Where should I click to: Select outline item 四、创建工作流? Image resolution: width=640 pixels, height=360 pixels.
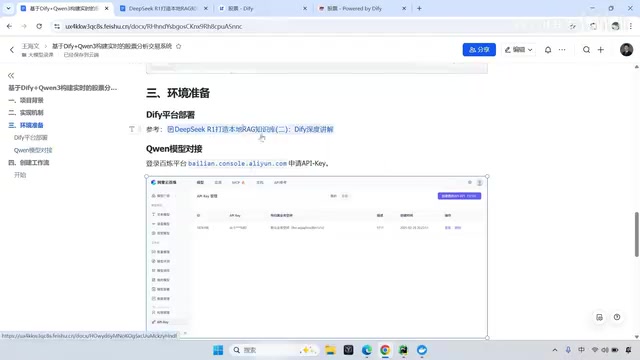point(29,162)
